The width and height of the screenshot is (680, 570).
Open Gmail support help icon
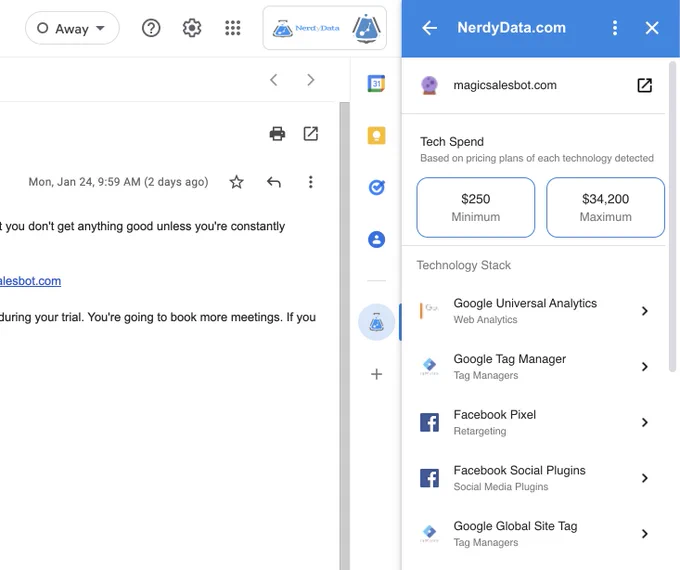(151, 28)
